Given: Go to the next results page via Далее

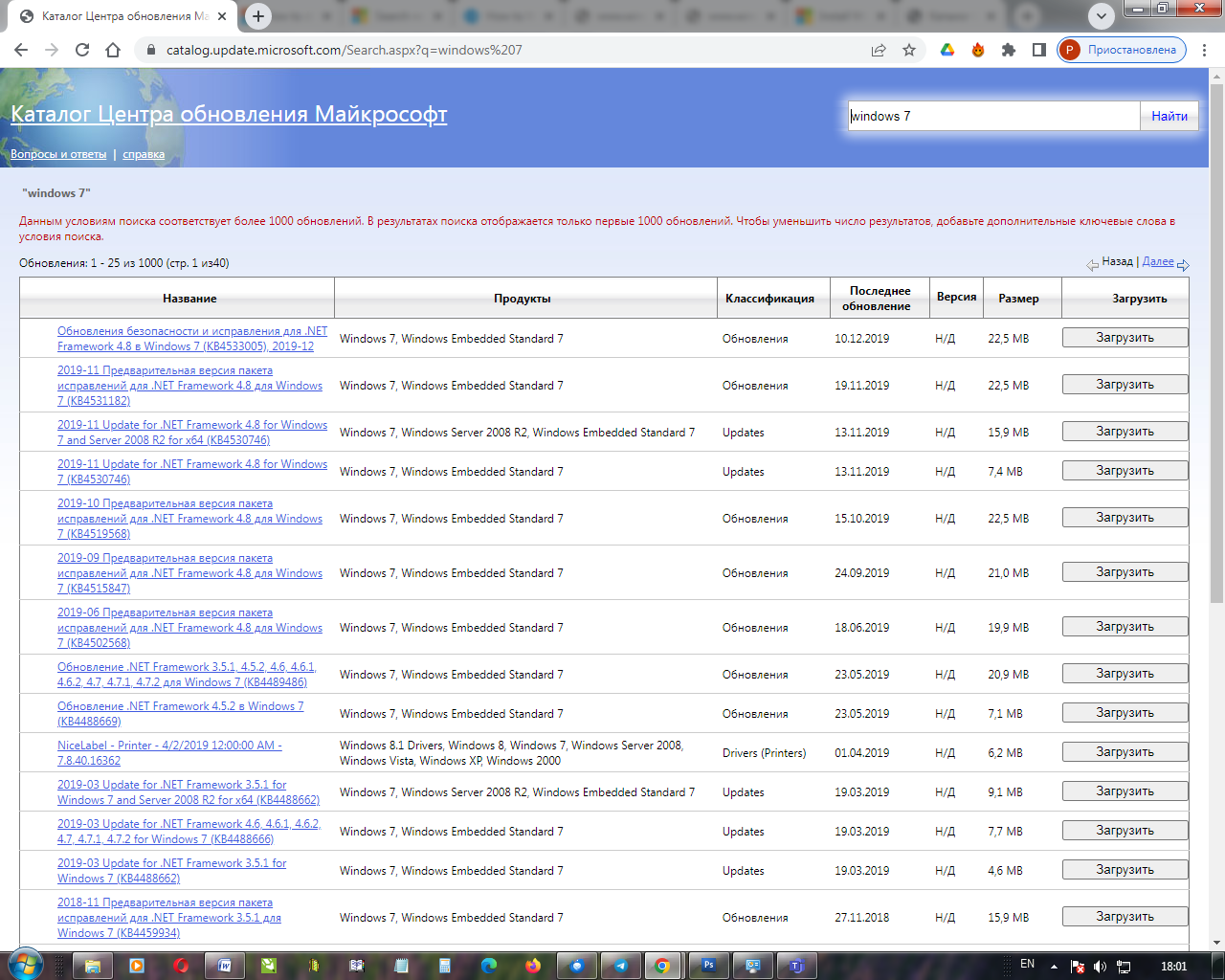Looking at the screenshot, I should coord(1158,261).
